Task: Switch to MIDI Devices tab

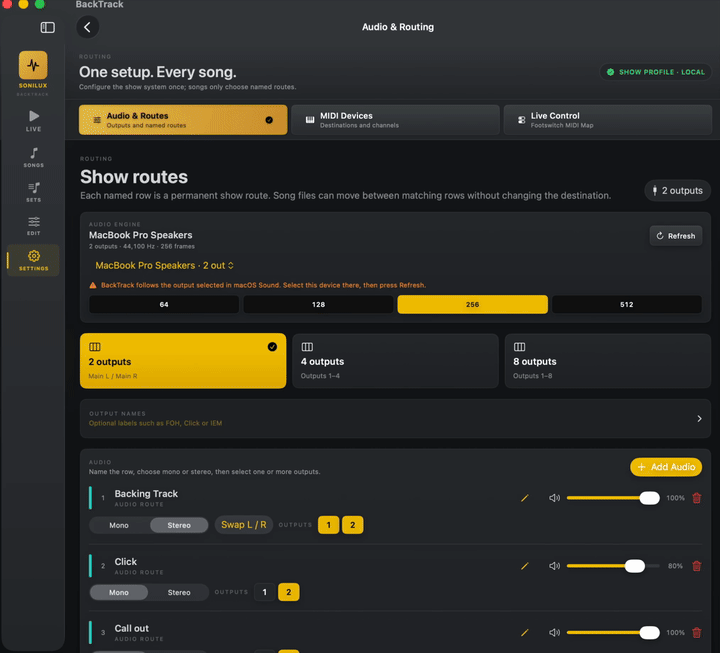Action: tap(395, 120)
